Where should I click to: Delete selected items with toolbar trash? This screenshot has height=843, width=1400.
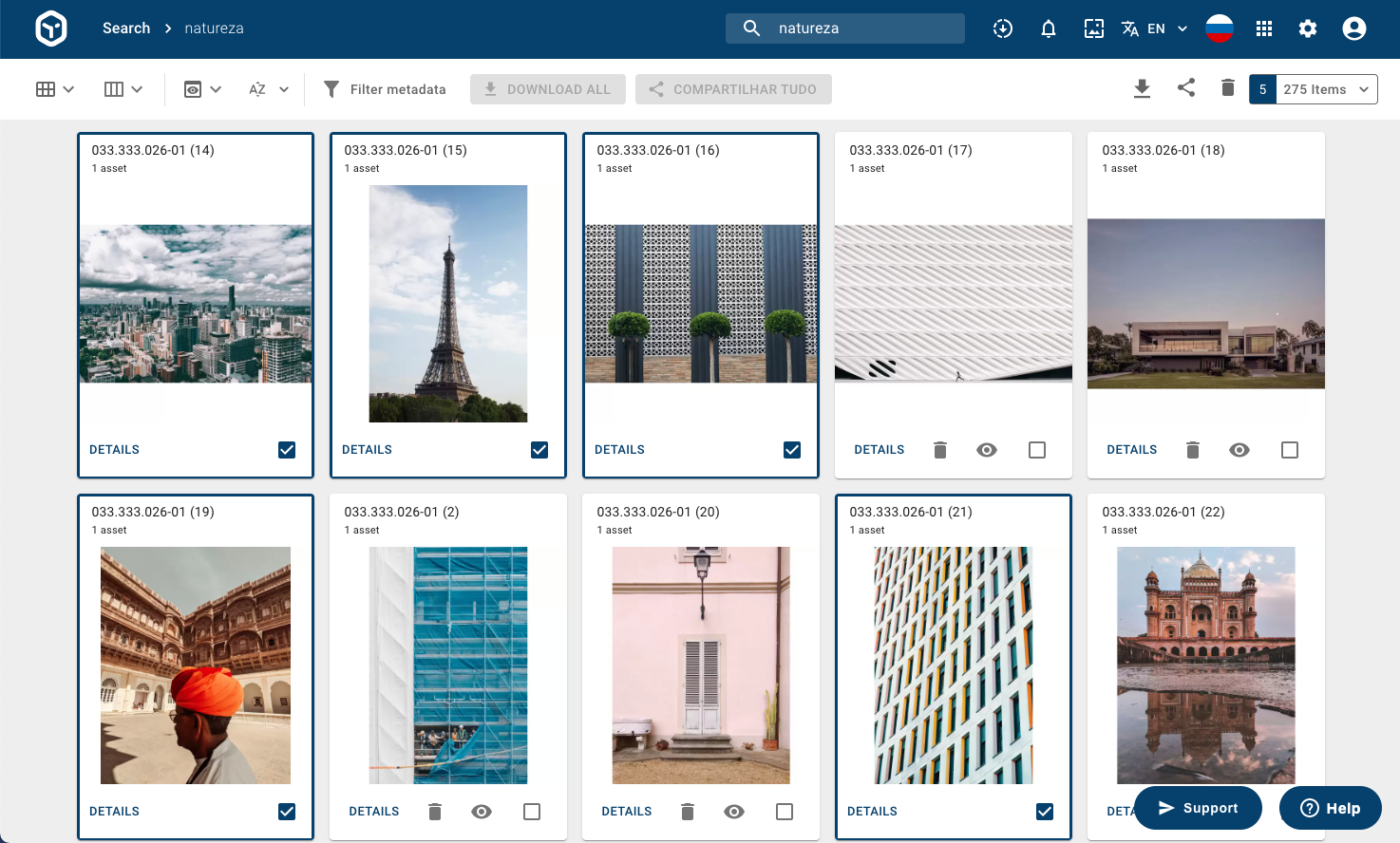point(1228,87)
